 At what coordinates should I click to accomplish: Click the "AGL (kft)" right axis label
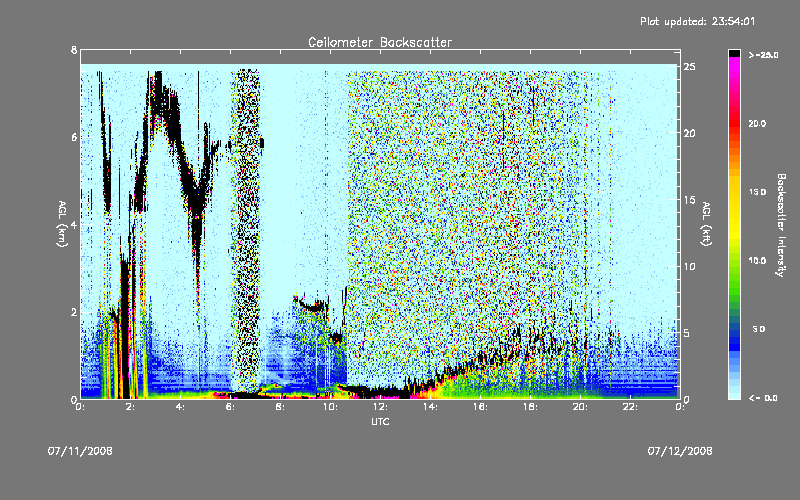coord(706,224)
